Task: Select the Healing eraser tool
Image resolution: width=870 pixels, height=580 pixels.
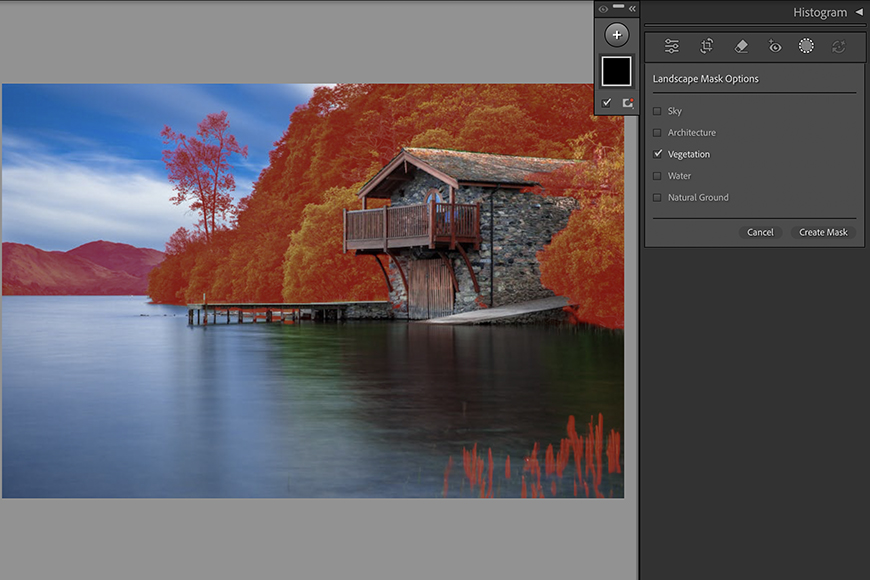Action: pos(741,46)
